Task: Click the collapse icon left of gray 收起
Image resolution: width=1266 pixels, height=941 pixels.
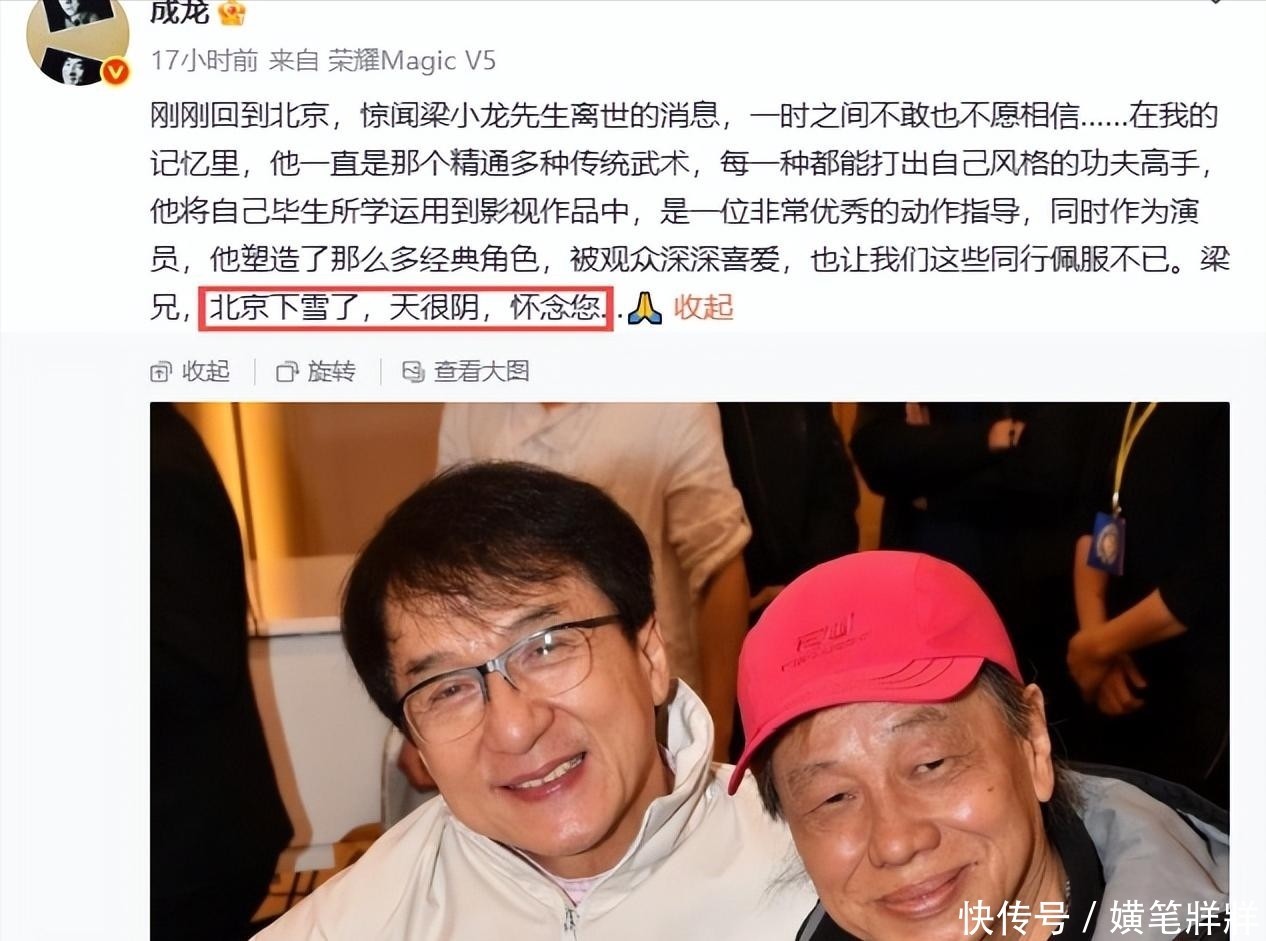Action: pos(161,372)
